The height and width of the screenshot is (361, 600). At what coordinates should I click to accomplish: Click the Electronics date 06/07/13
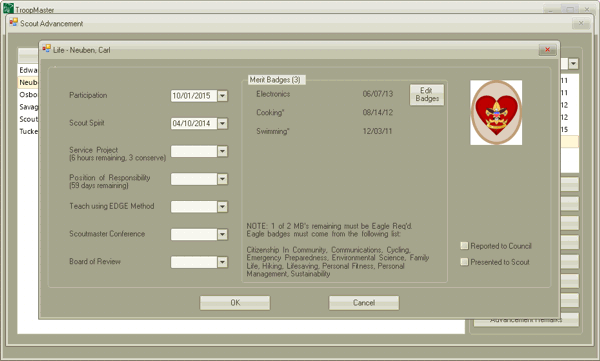coord(378,94)
